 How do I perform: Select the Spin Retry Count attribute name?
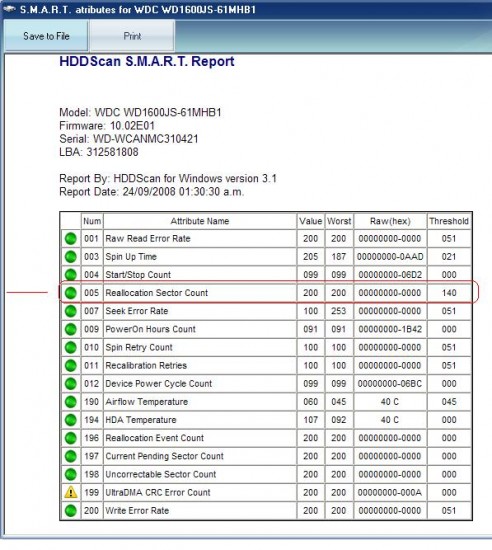pos(139,347)
